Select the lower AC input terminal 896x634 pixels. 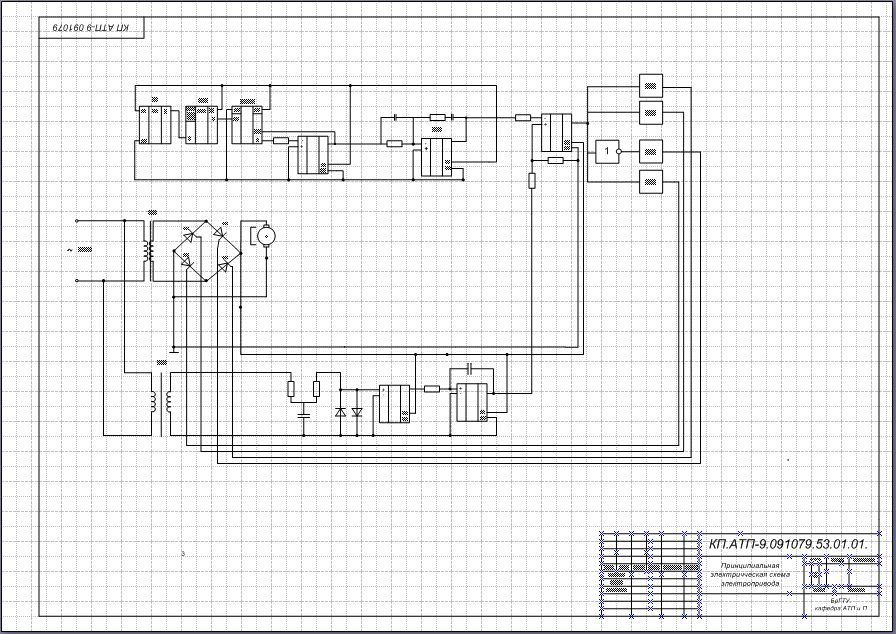tap(77, 280)
